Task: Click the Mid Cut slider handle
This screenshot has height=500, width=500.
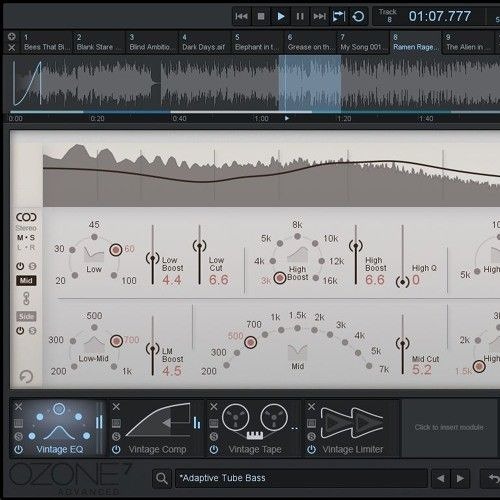Action: click(x=402, y=343)
